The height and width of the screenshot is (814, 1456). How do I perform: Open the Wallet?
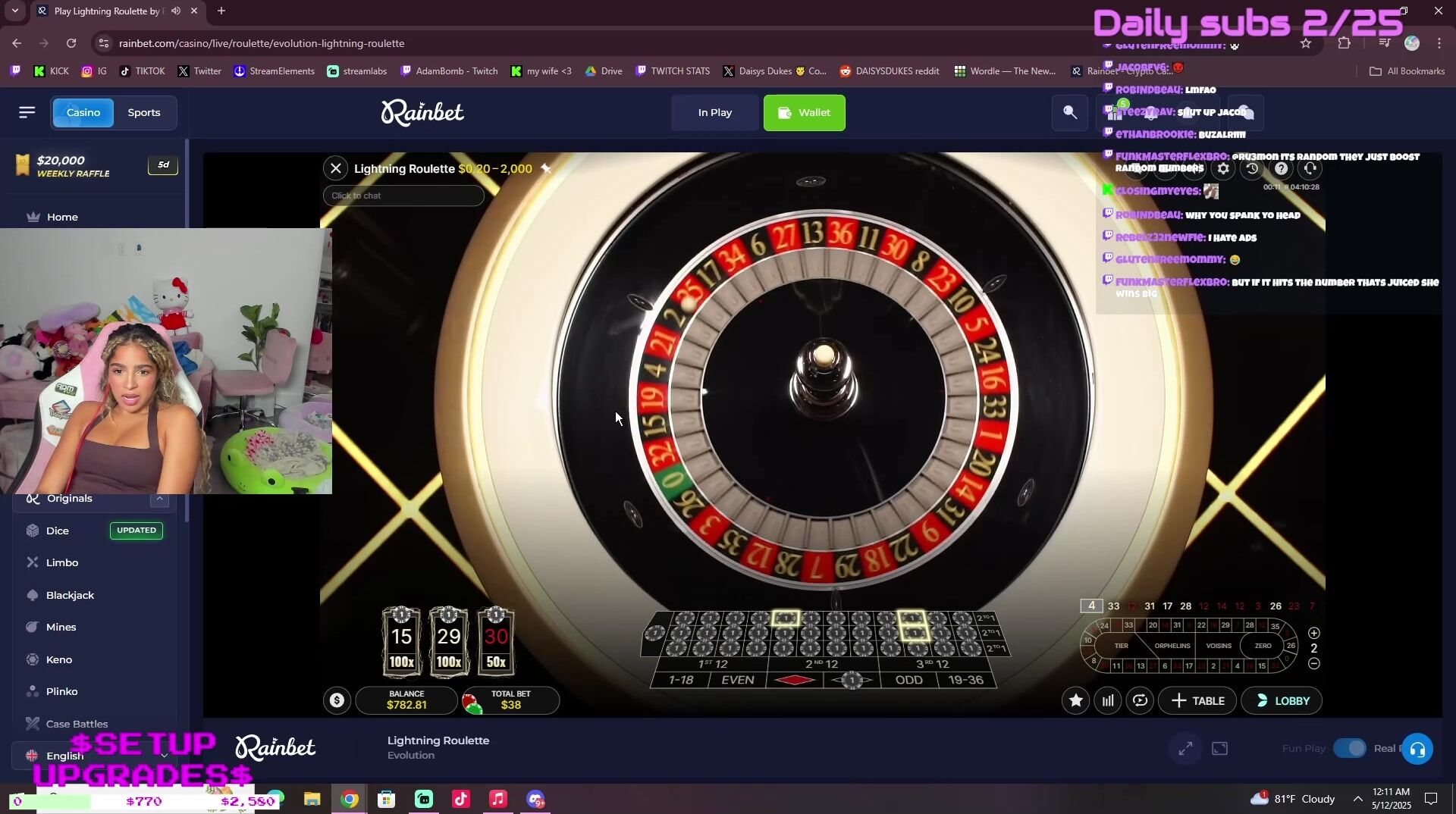coord(804,112)
